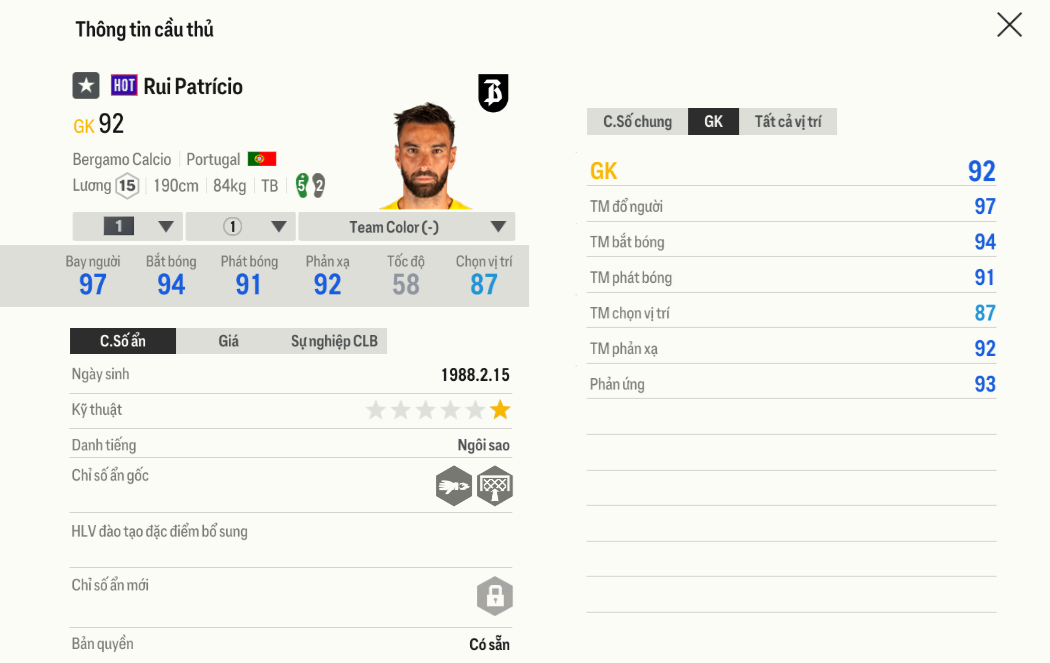Select the C.Số chung tab
The width and height of the screenshot is (1050, 663).
point(637,122)
